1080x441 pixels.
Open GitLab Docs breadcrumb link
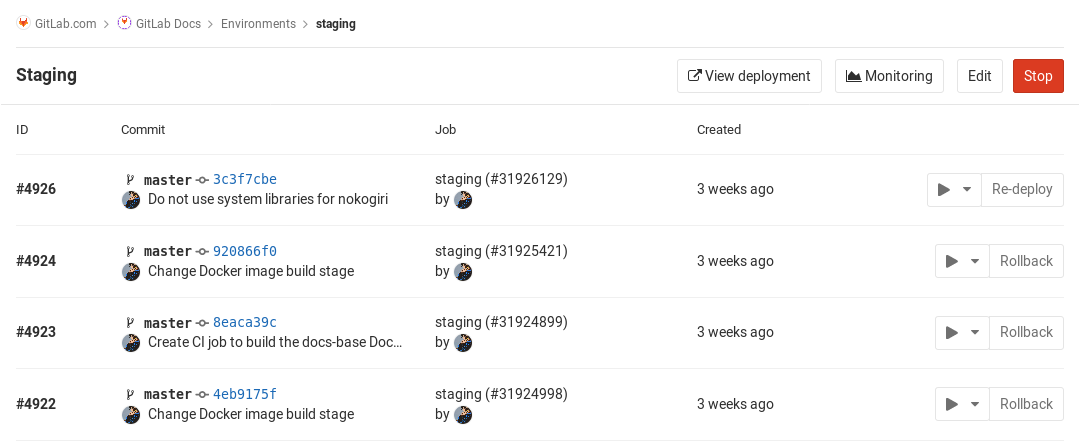(x=167, y=23)
